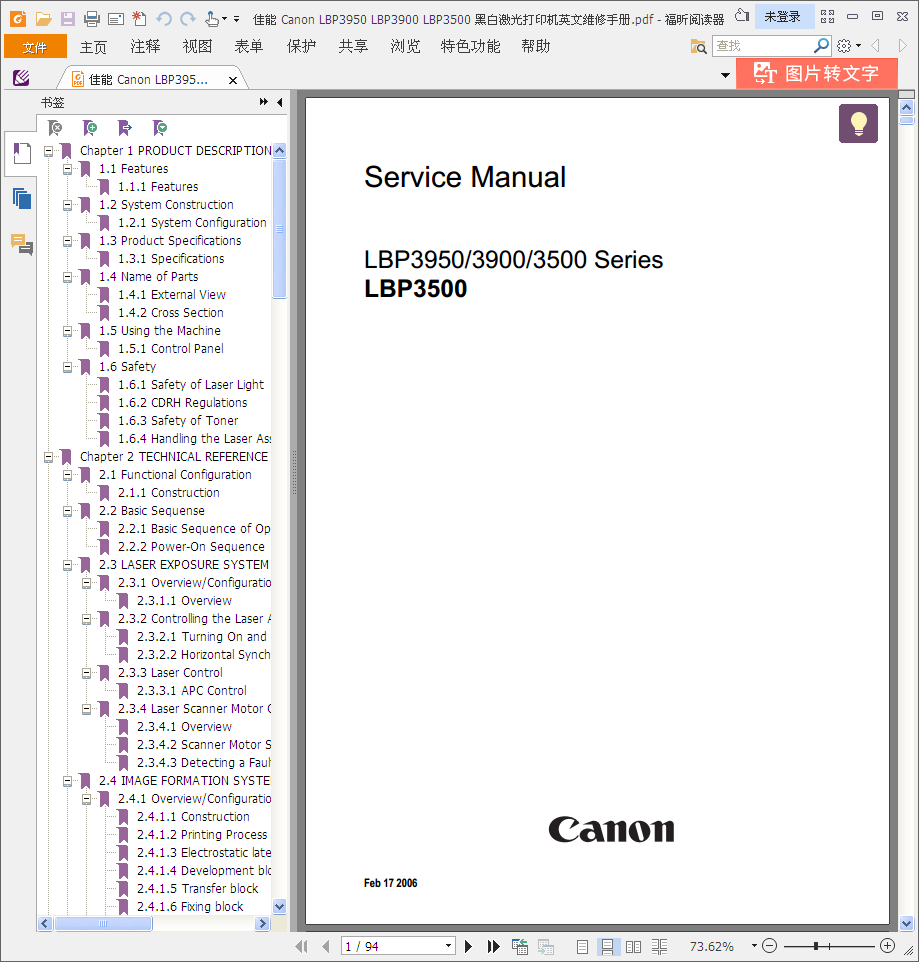919x962 pixels.
Task: Open bookmark 2.4.1.5 Transfer block
Action: click(x=198, y=889)
